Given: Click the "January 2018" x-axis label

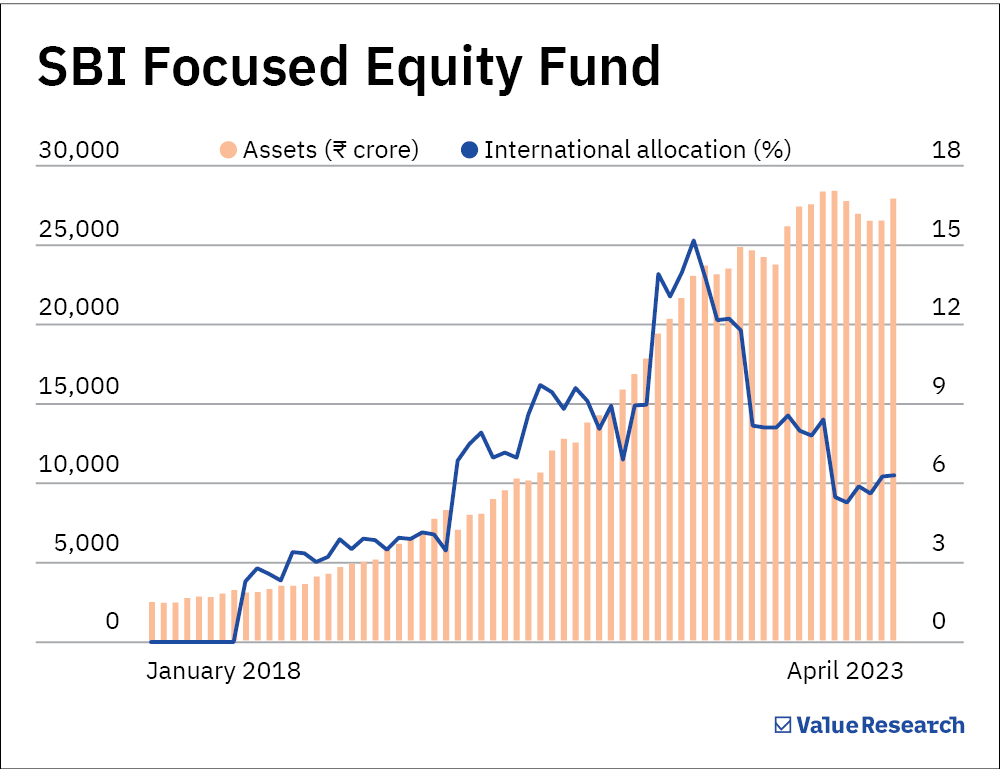Looking at the screenshot, I should (x=223, y=671).
